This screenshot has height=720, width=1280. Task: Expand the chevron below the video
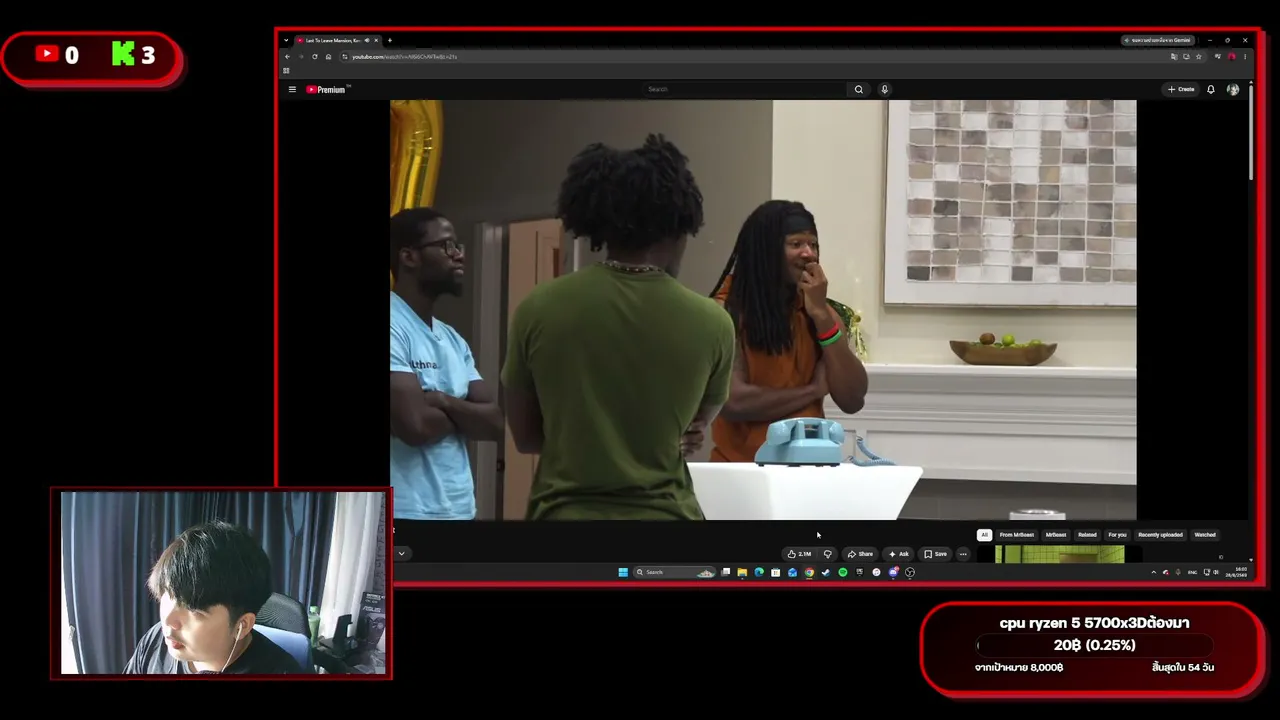pyautogui.click(x=401, y=553)
